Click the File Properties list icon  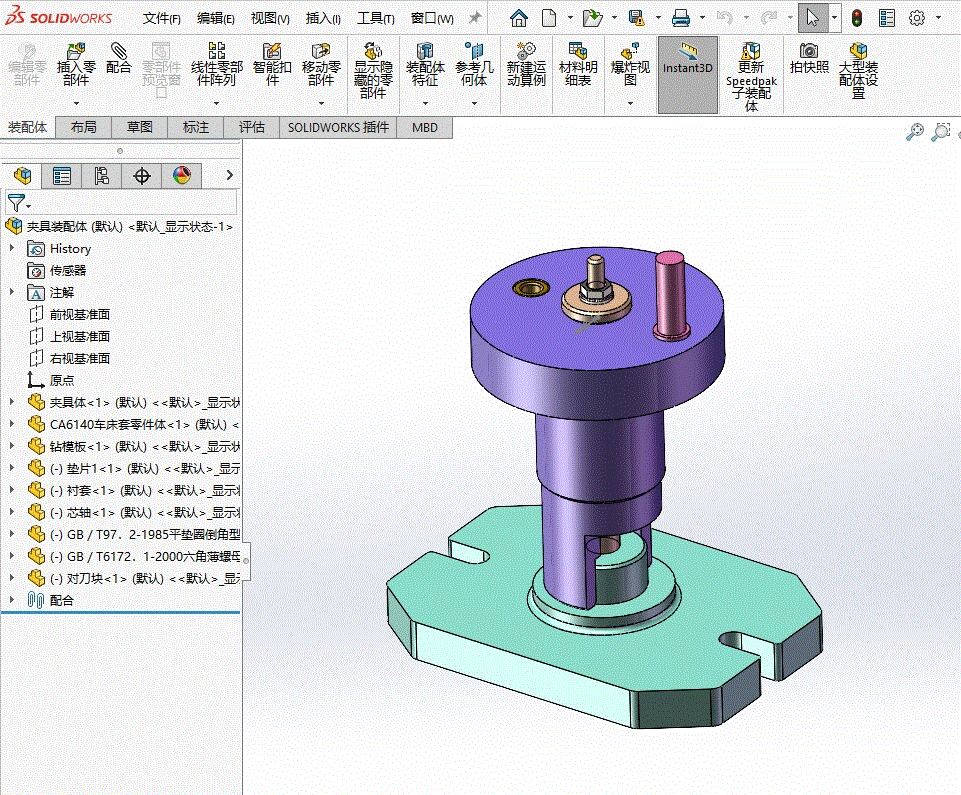[x=887, y=18]
